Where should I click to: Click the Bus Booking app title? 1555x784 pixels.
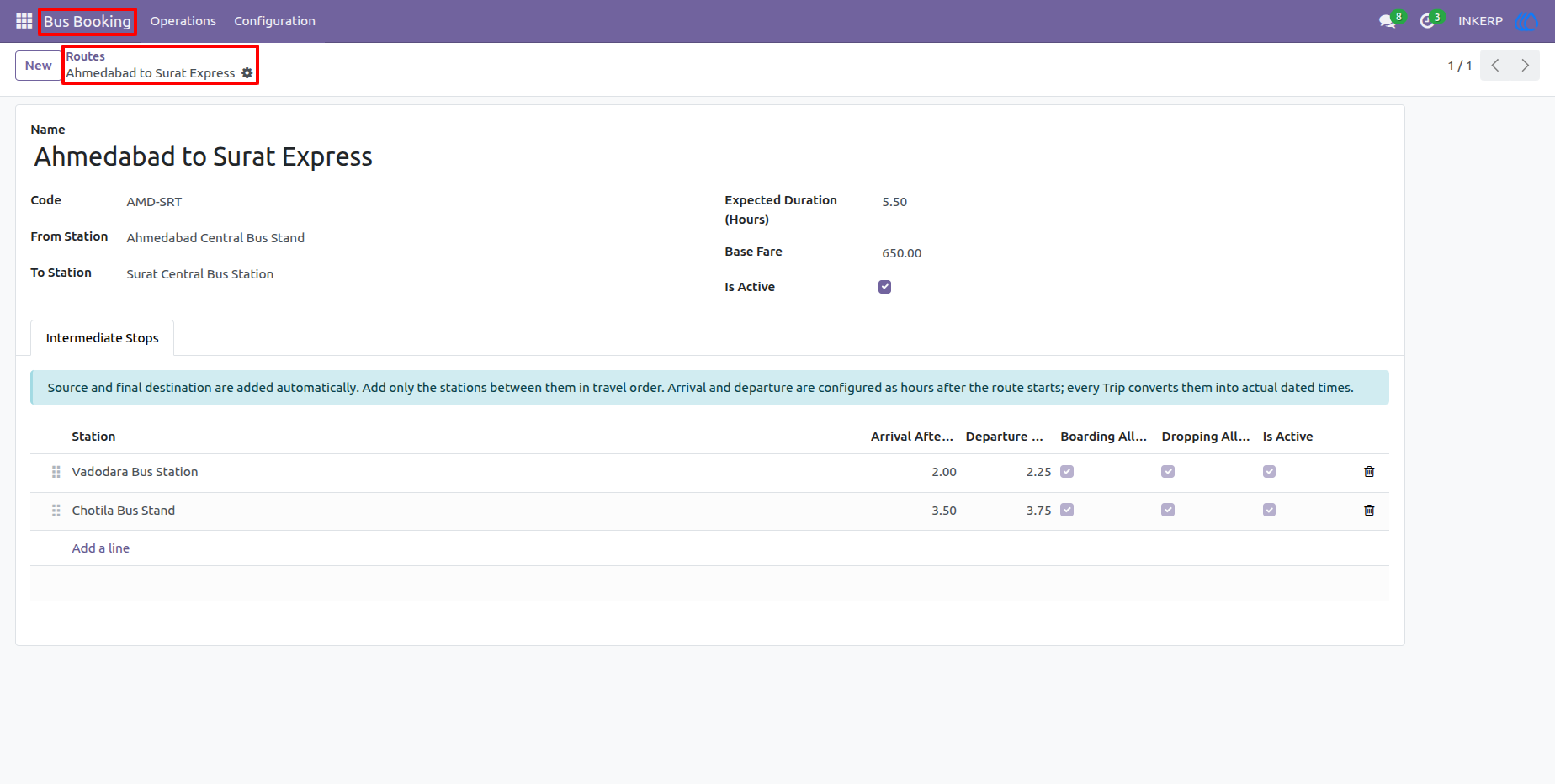[88, 21]
